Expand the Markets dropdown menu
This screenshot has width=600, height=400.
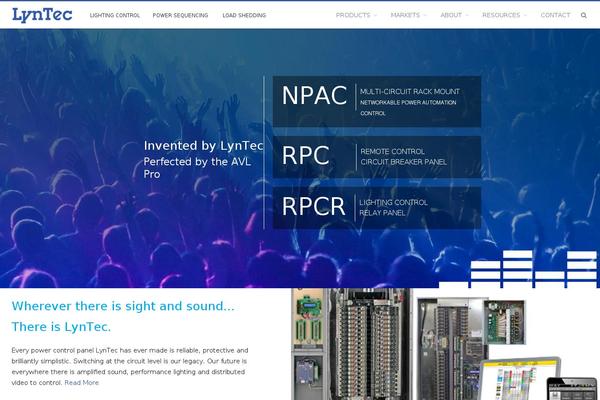[408, 15]
